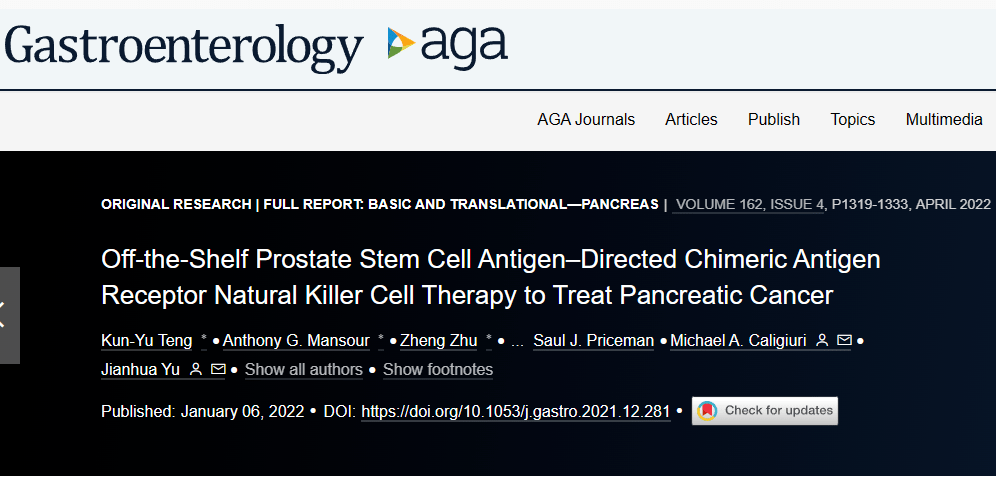Click the AGA logo in the header
Screen dimensions: 996x485
coord(448,45)
